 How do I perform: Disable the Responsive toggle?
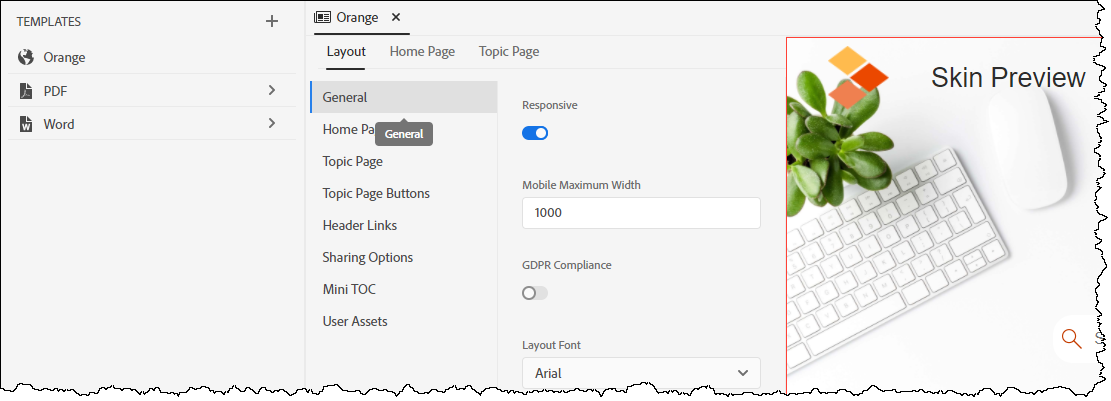[535, 133]
